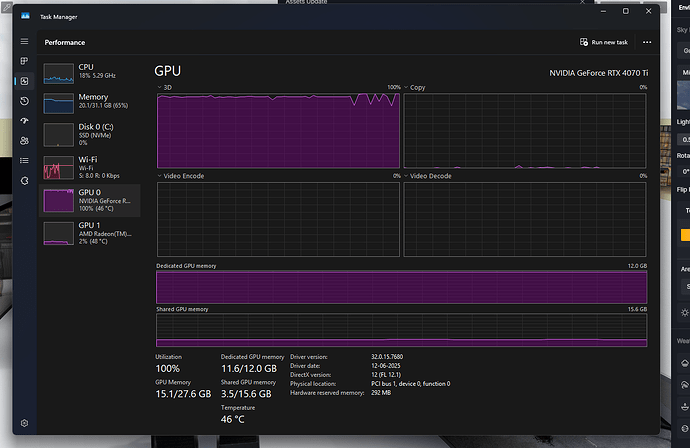Select the Performance page icon

(24, 81)
